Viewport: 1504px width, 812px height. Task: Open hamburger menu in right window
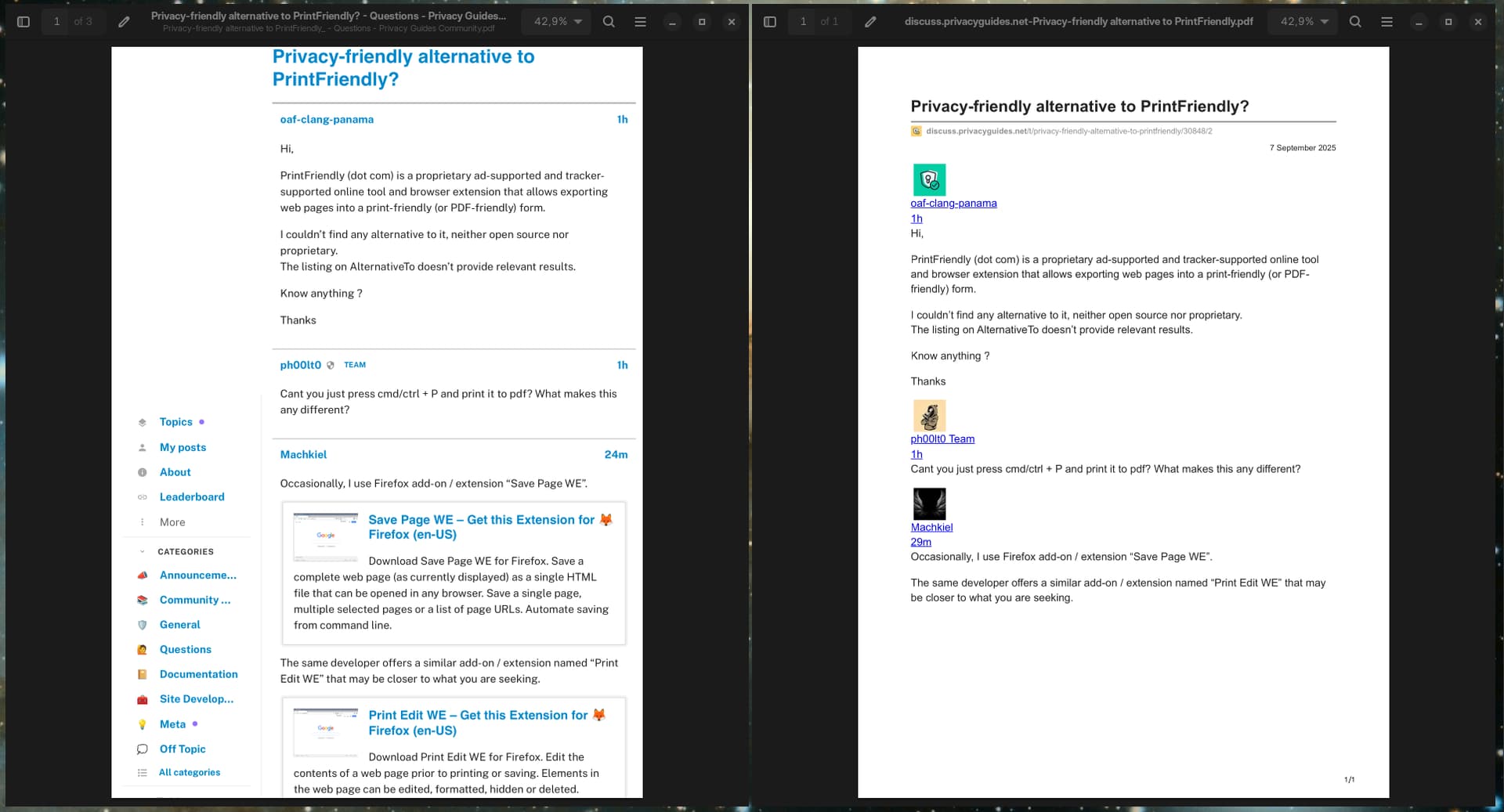pyautogui.click(x=1386, y=22)
